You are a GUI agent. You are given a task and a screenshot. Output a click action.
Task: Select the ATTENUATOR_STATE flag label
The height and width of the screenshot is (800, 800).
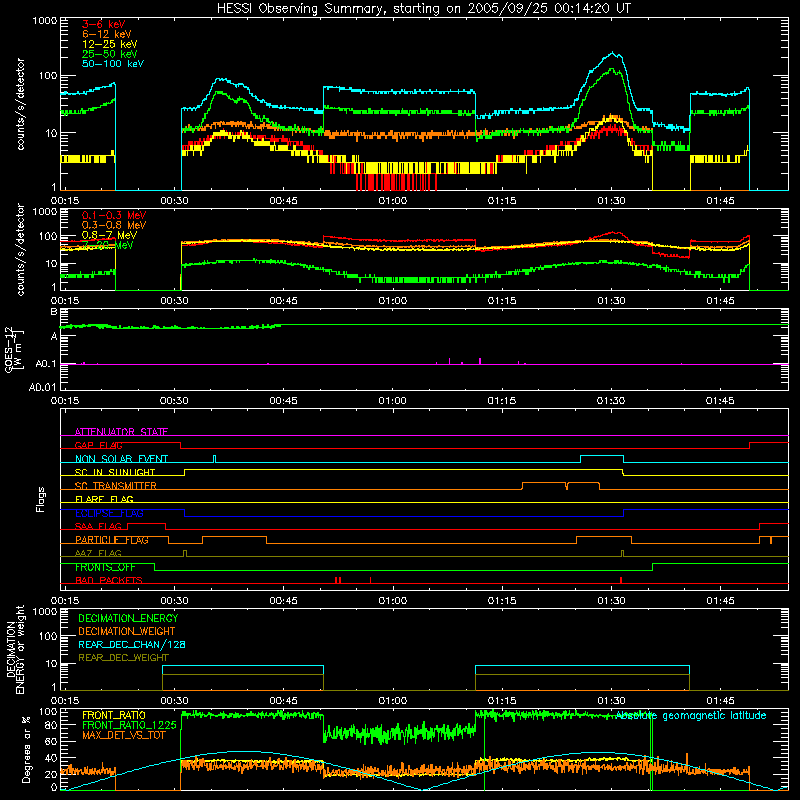tap(121, 432)
